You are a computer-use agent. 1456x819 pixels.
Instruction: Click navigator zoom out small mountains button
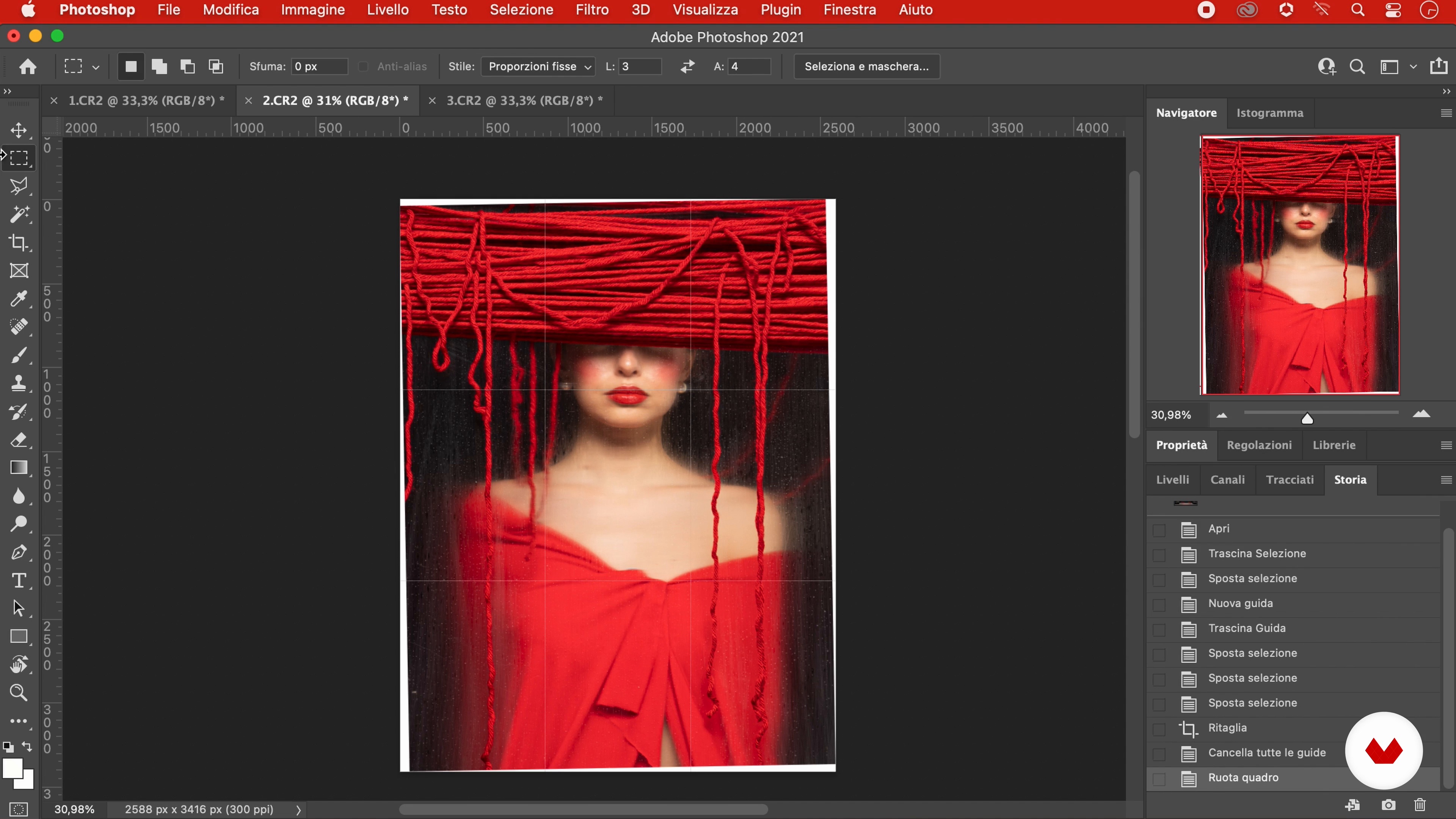click(1221, 416)
